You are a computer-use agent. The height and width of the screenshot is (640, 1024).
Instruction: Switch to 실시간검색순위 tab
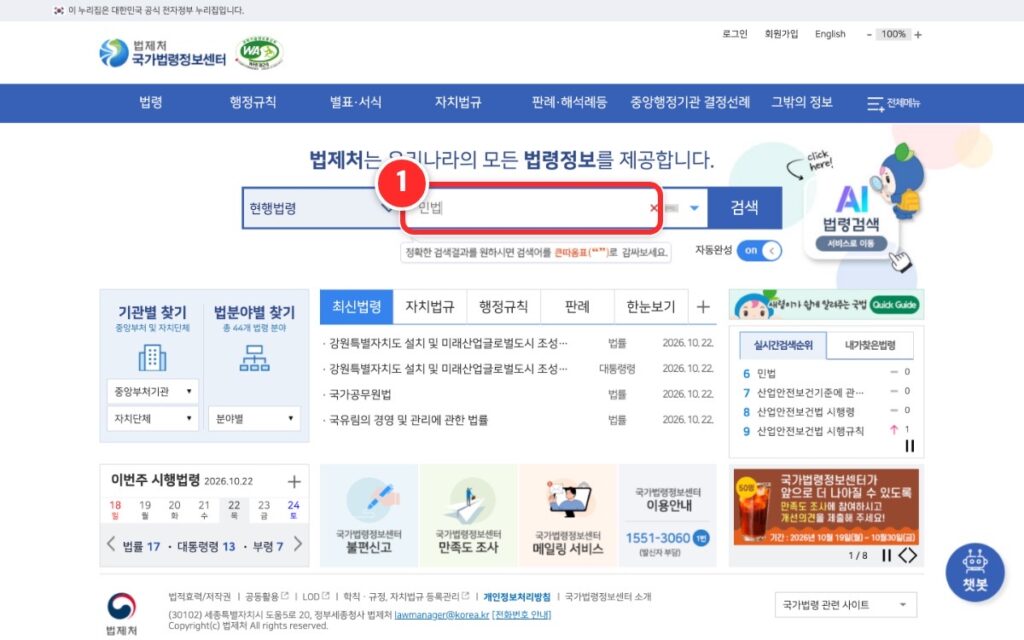click(783, 345)
